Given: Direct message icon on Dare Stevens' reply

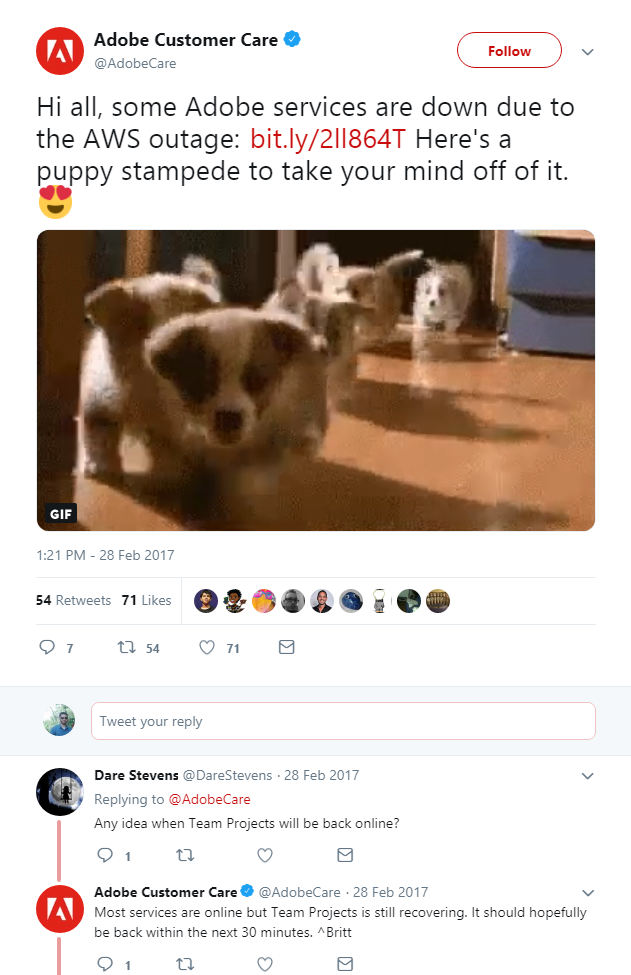Looking at the screenshot, I should 345,855.
